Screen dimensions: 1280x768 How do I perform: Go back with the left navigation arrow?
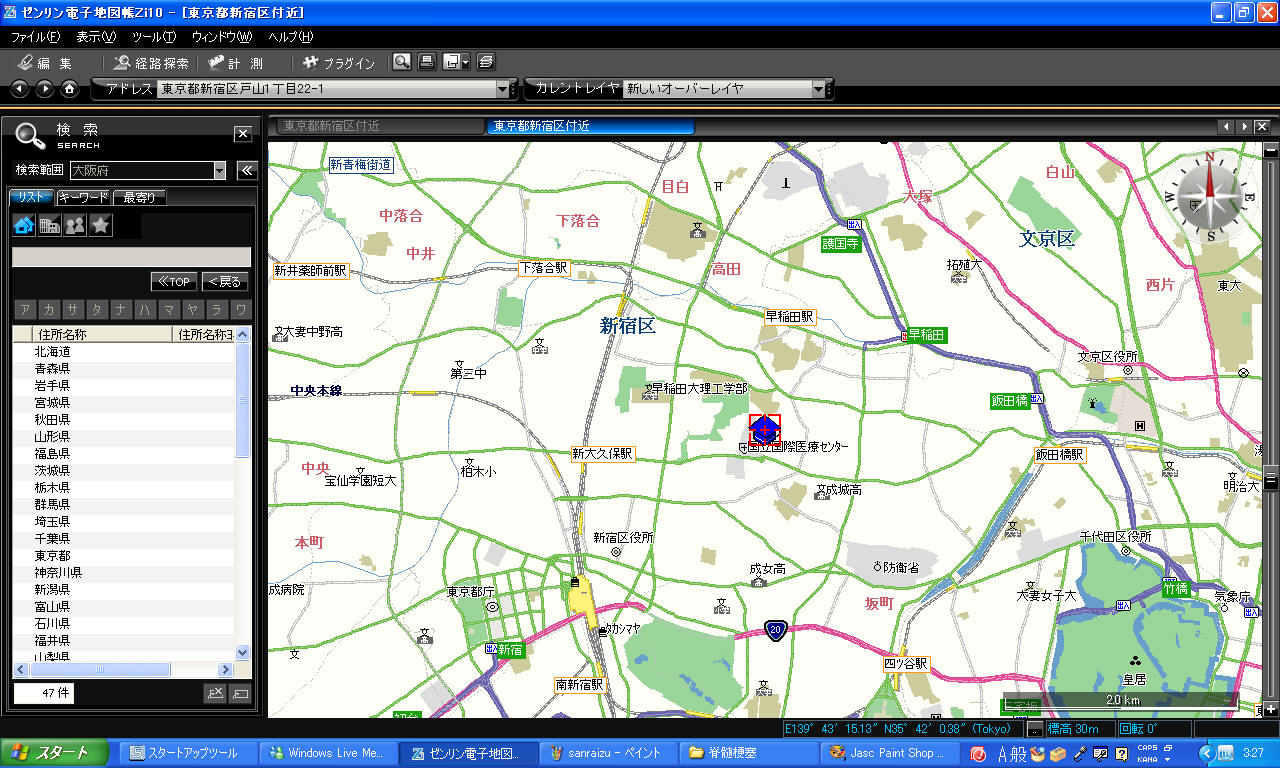click(x=20, y=89)
